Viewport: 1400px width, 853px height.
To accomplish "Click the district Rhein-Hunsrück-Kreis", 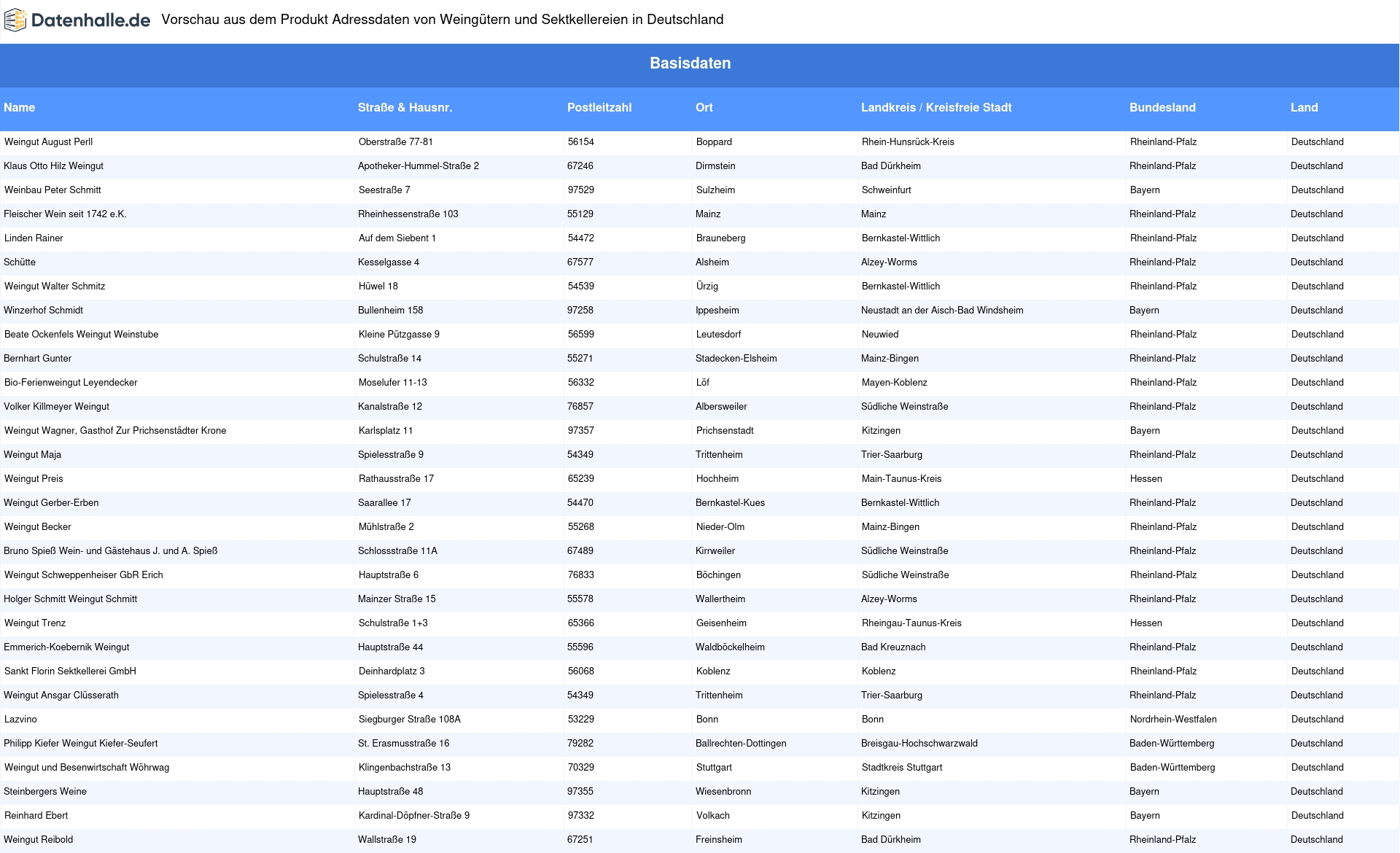I will [908, 142].
